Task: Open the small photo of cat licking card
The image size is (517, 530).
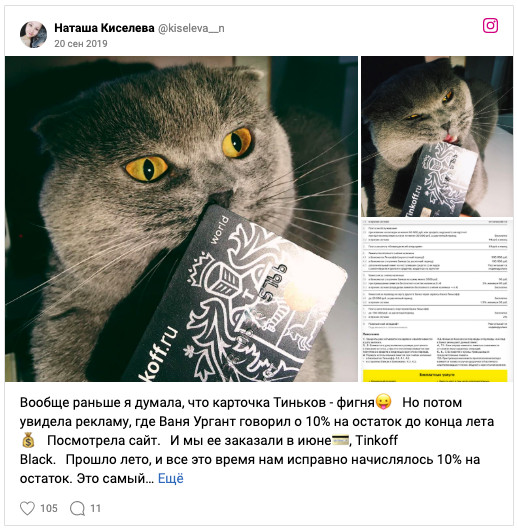Action: tap(437, 137)
